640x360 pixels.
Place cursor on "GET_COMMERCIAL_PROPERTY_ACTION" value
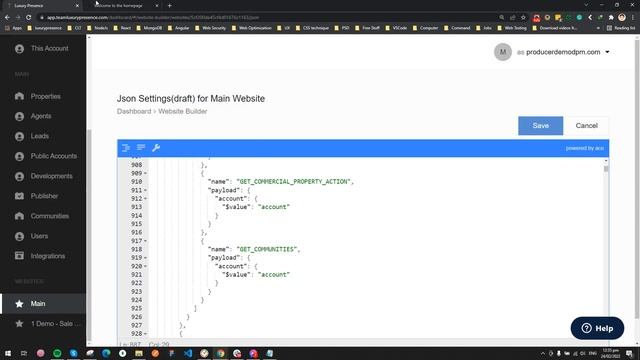tap(293, 182)
